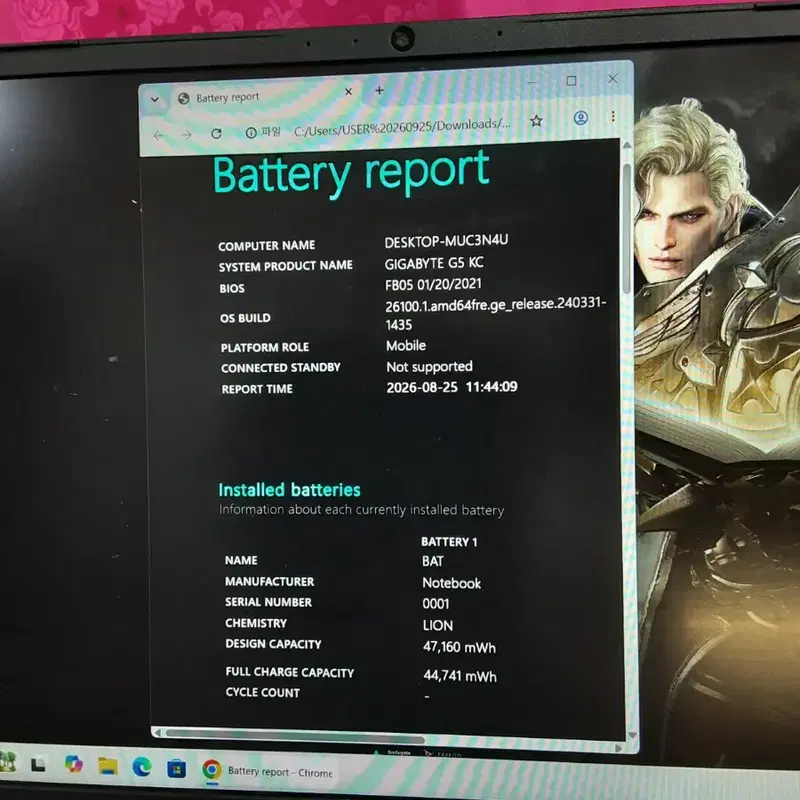Launch Copilot from the taskbar
Image resolution: width=800 pixels, height=800 pixels.
74,764
